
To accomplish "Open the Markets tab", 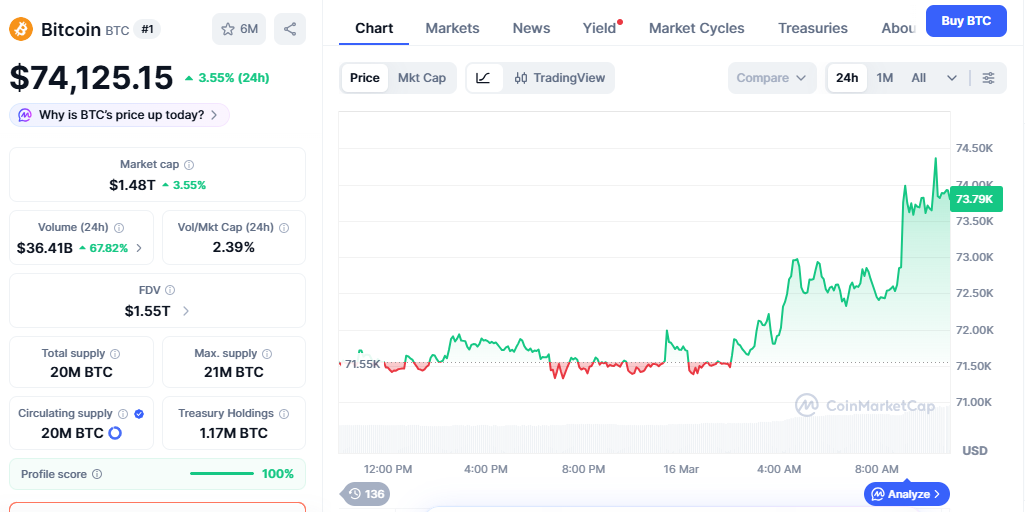I will (x=452, y=28).
